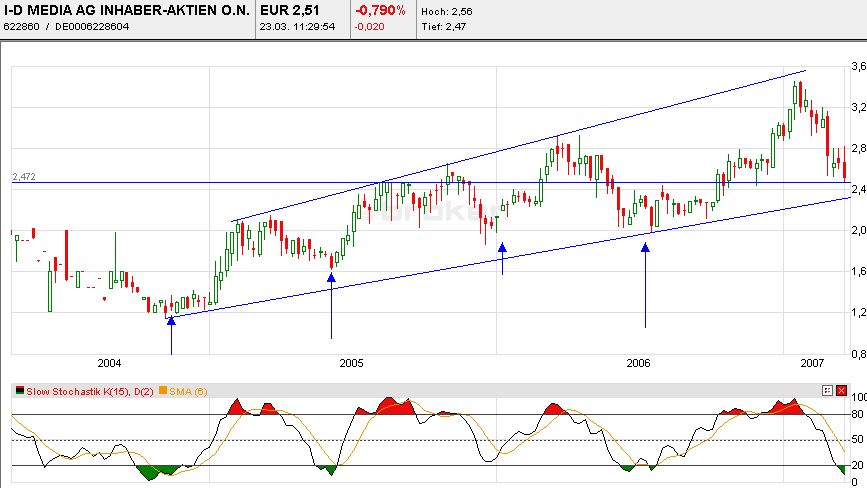Click the current price EUR 2,51

pos(290,10)
